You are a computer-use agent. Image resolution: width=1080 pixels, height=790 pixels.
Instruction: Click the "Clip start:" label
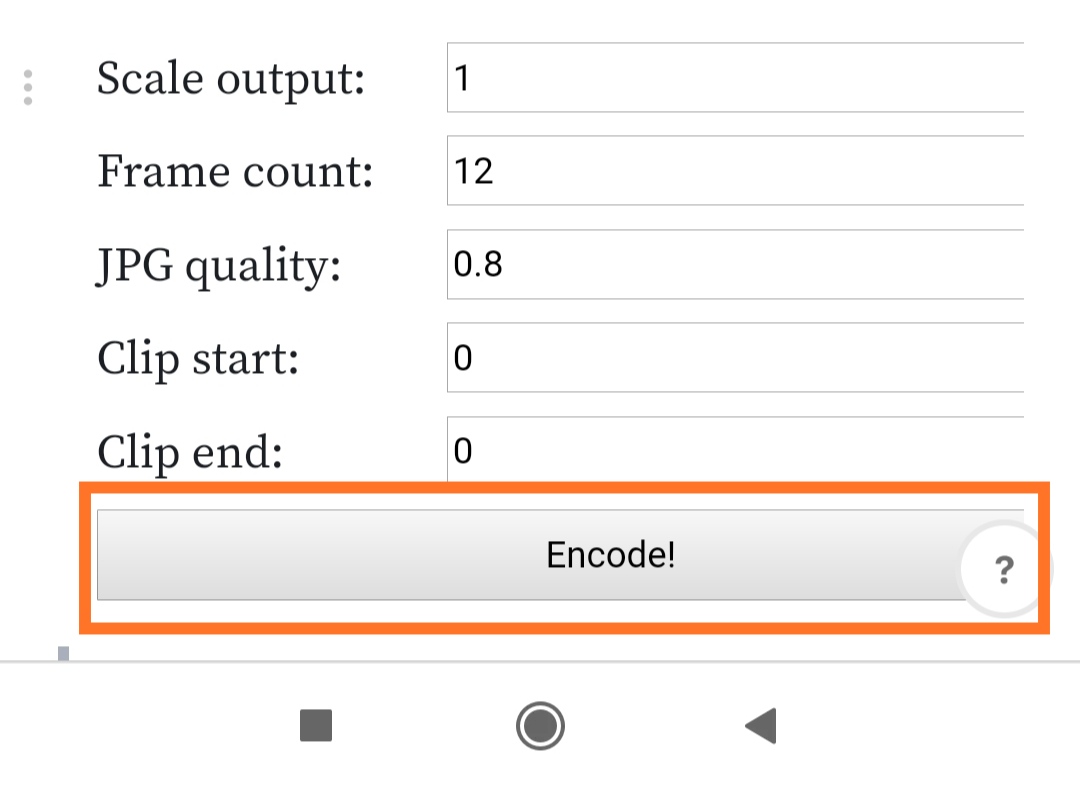coord(198,360)
